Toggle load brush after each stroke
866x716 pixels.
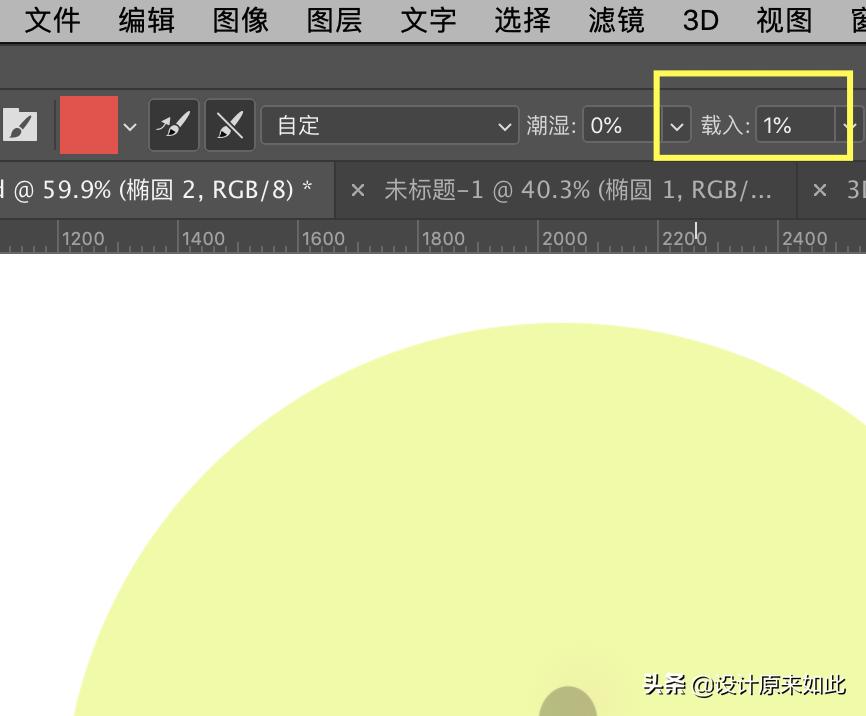[x=174, y=124]
